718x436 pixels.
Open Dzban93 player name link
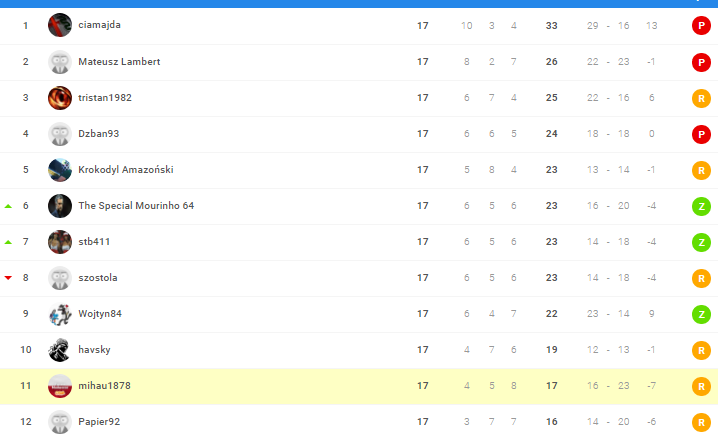(99, 134)
